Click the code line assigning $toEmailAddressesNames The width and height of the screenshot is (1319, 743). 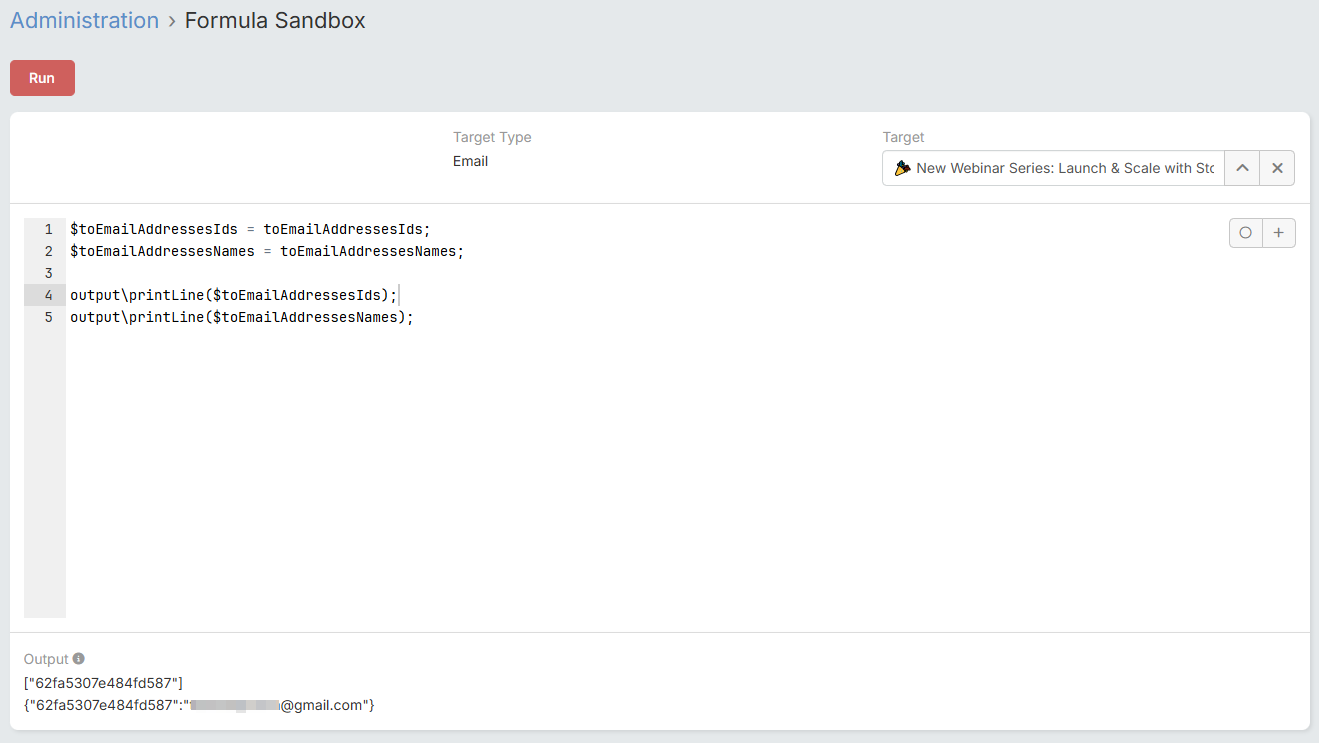(x=266, y=251)
